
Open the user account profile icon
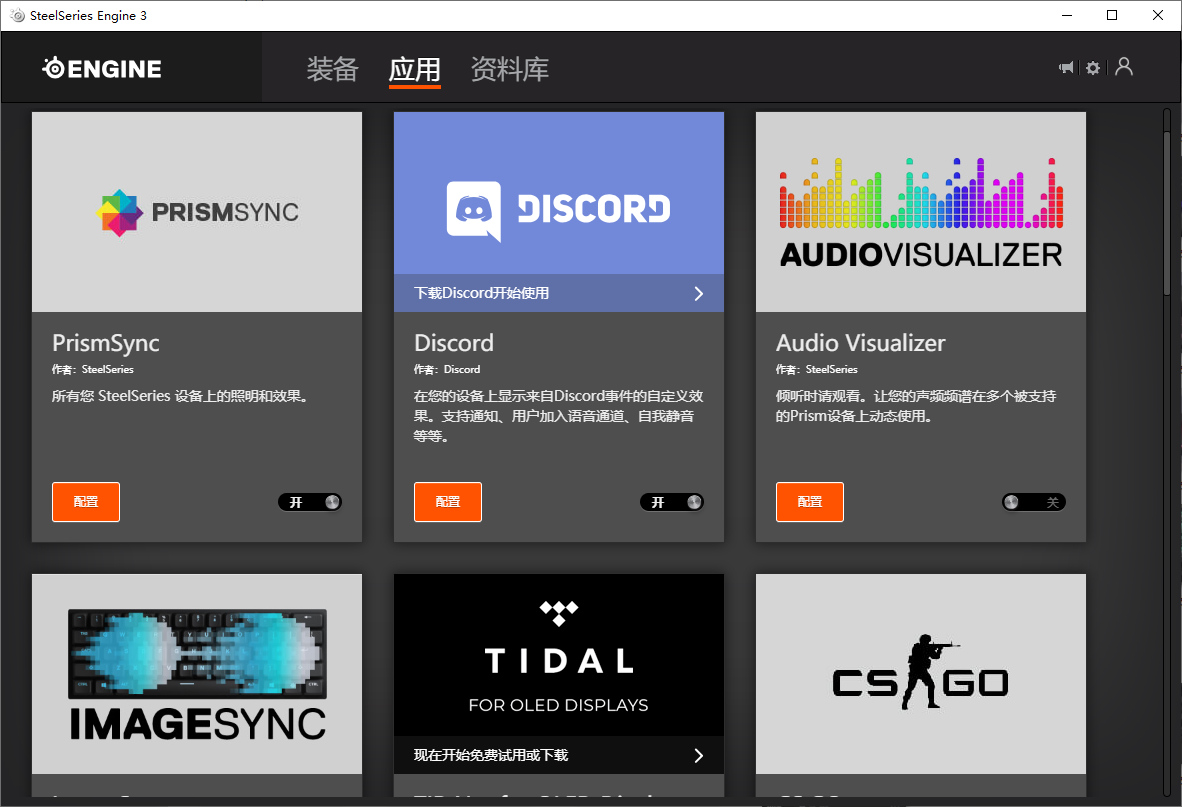(x=1123, y=68)
